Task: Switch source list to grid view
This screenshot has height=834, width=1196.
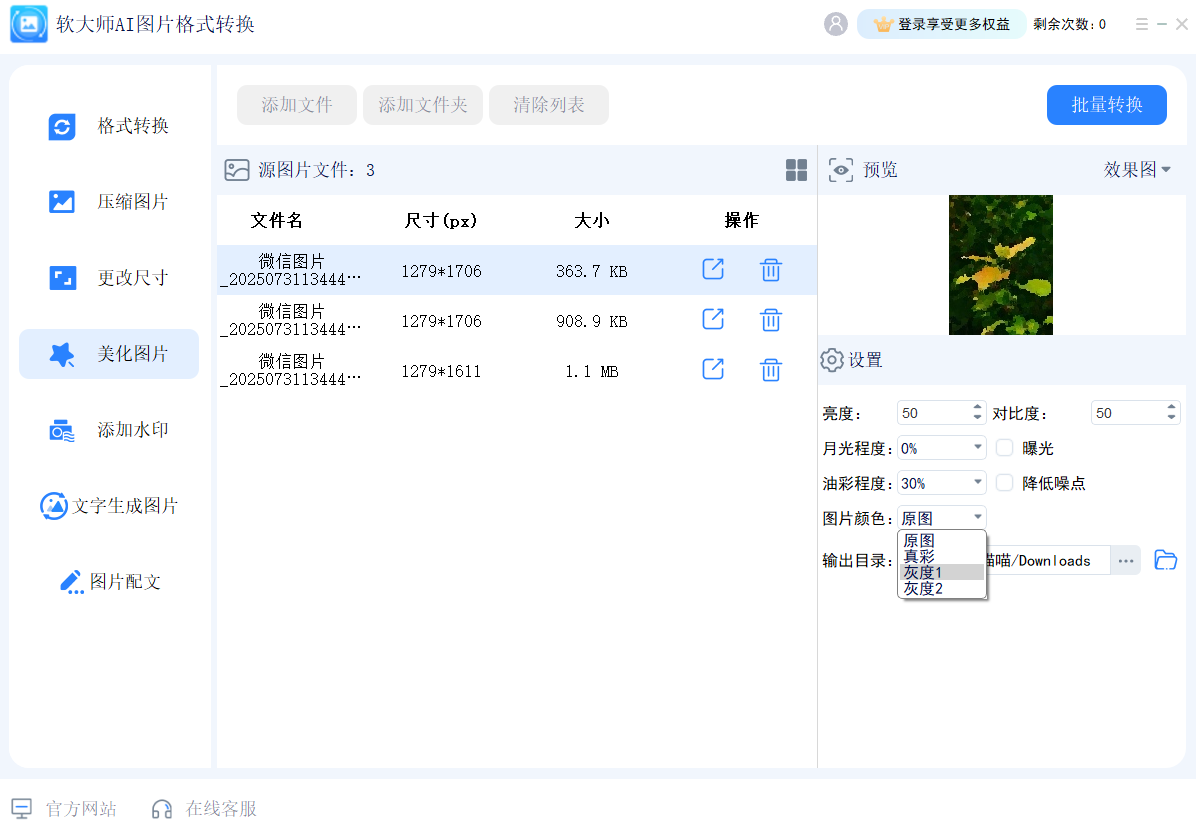Action: click(796, 170)
